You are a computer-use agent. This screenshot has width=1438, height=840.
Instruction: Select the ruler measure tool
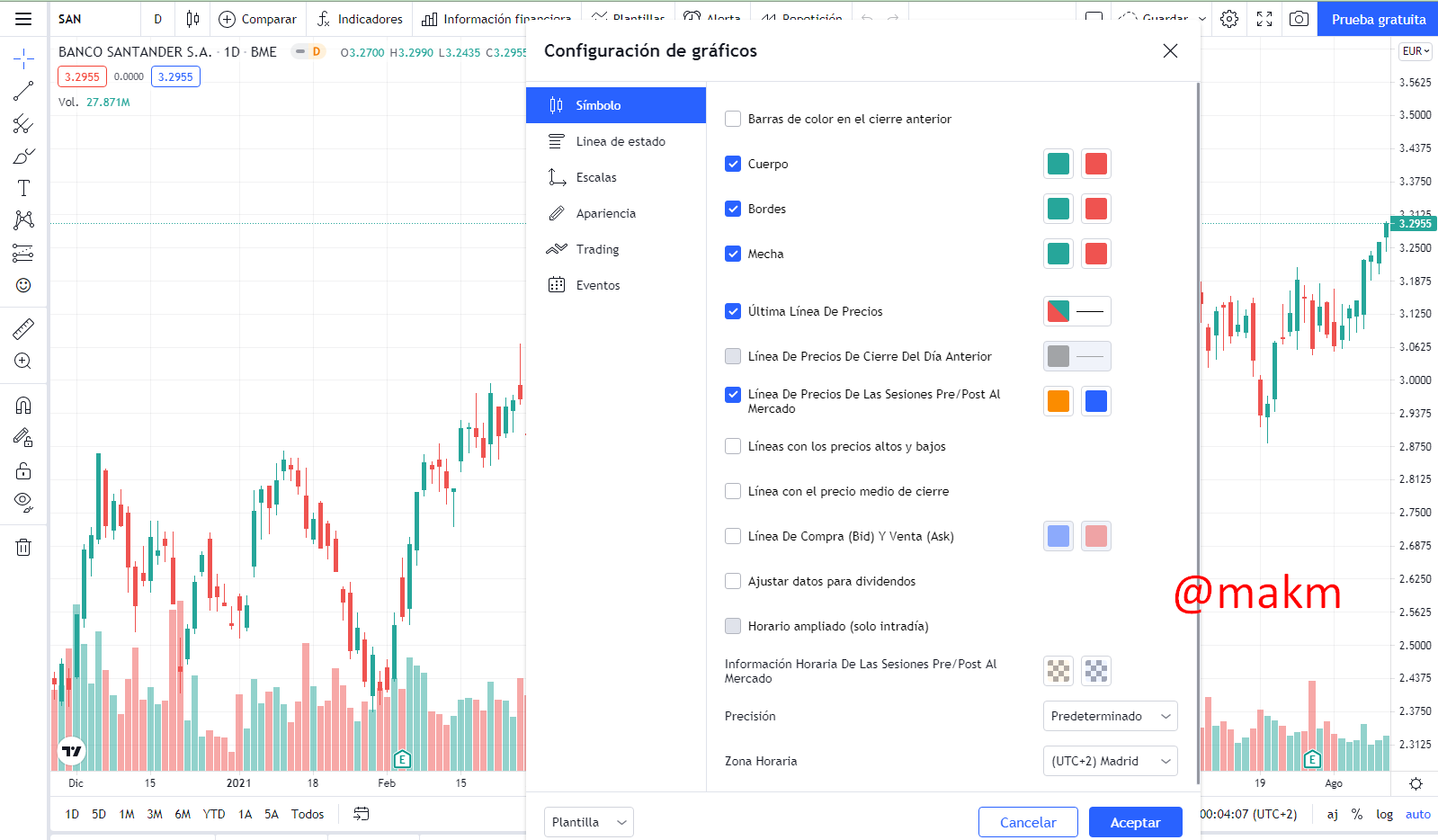click(23, 328)
